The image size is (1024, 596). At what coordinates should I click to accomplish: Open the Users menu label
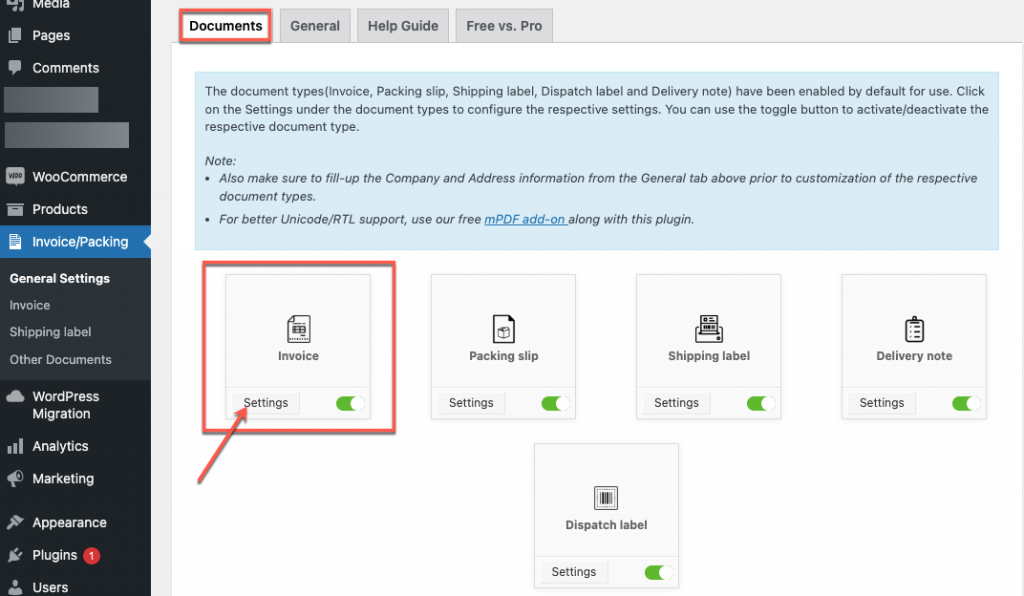[50, 587]
